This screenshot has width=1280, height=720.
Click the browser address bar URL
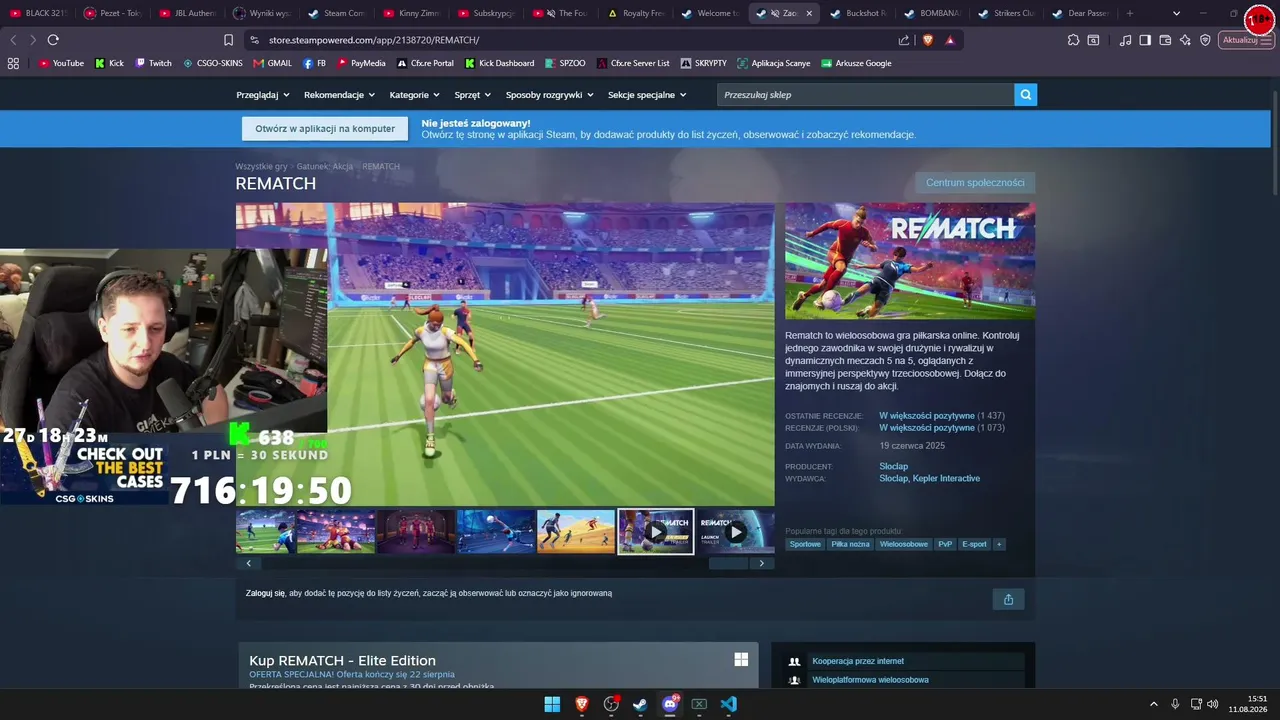point(374,40)
